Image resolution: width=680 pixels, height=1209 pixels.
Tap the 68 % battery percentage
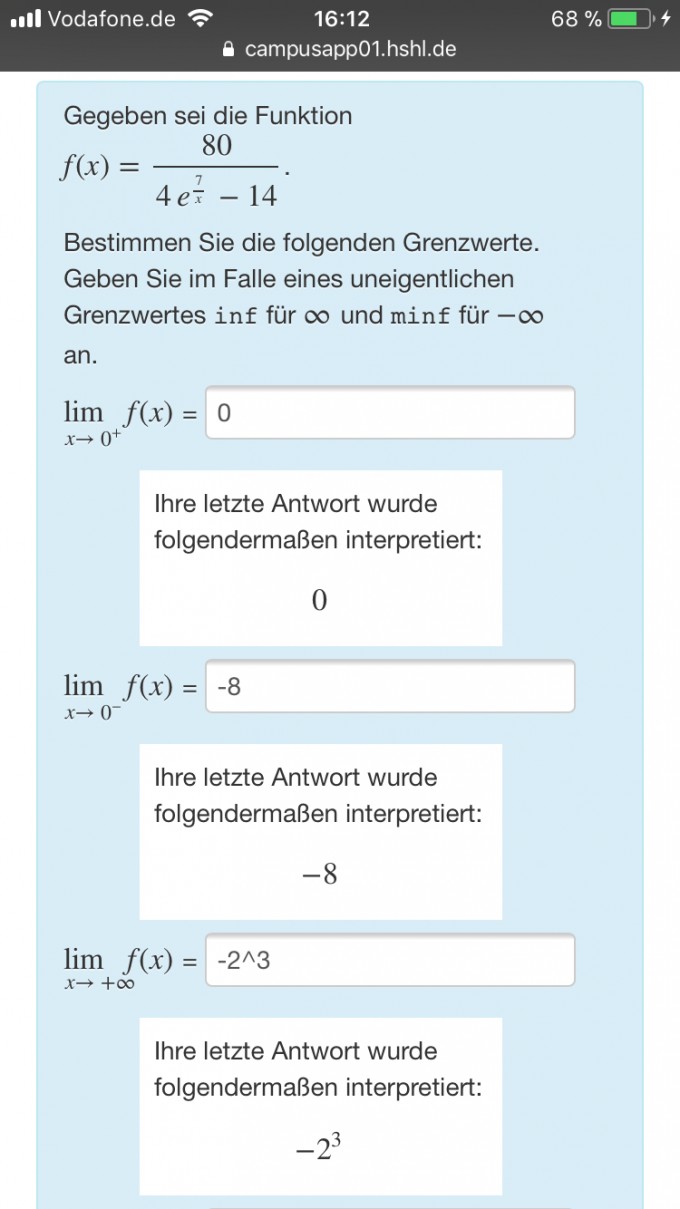coord(577,18)
